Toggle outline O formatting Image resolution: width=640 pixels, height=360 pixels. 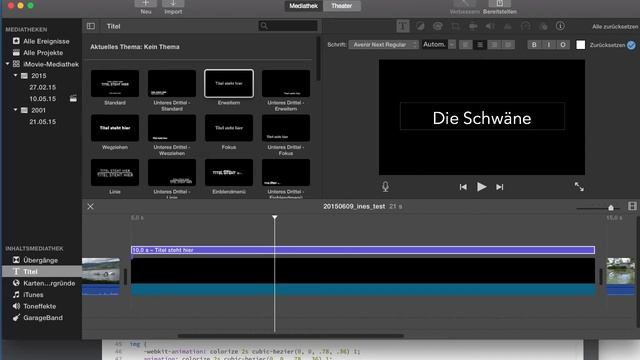[x=563, y=45]
